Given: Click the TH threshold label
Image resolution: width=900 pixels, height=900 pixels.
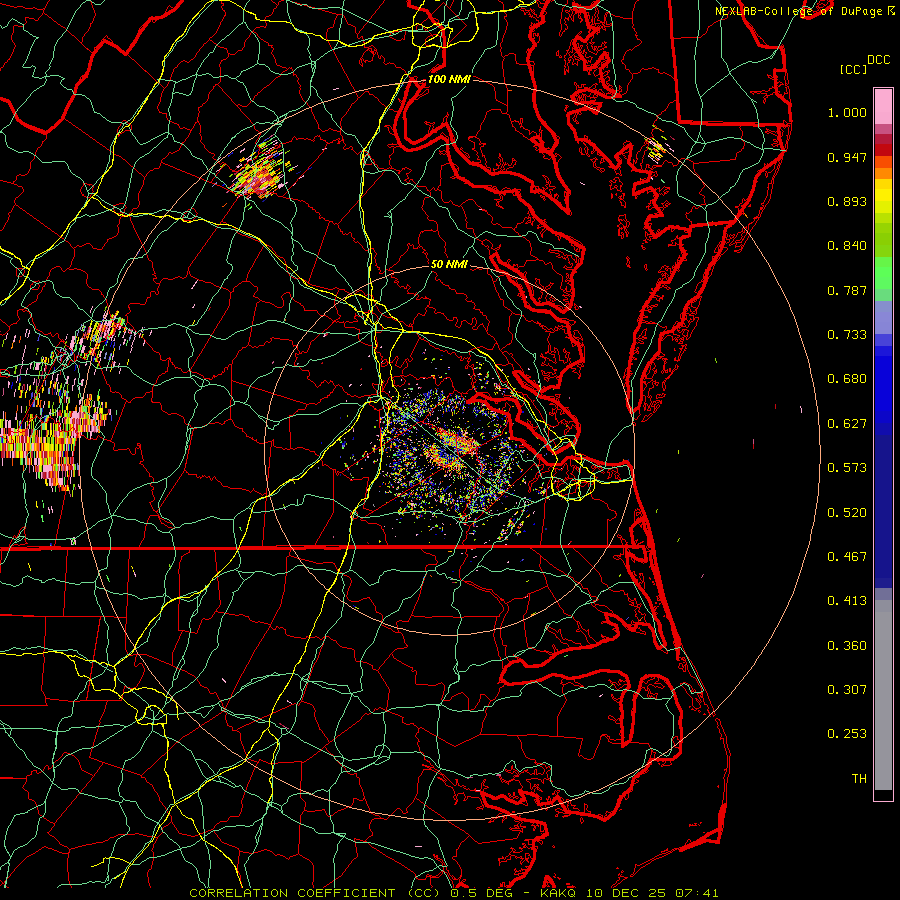Looking at the screenshot, I should coord(859,779).
